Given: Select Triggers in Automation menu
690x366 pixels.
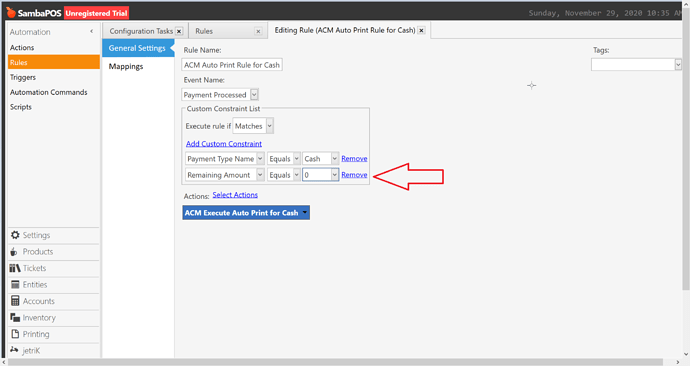Looking at the screenshot, I should pos(23,77).
